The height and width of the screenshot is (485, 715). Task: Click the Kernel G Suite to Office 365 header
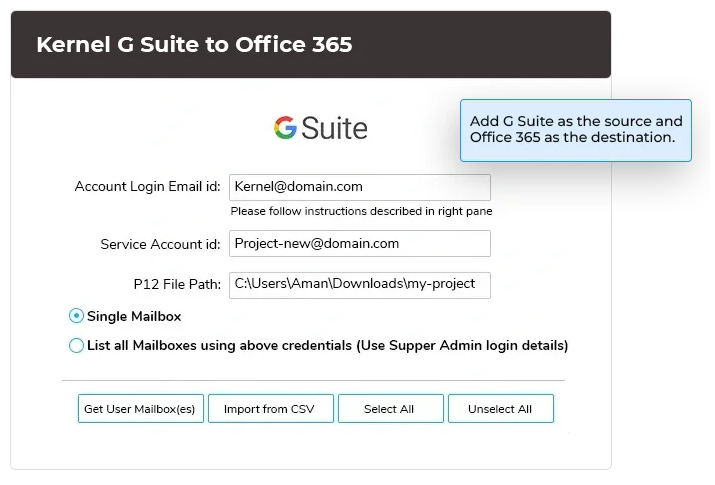(194, 45)
